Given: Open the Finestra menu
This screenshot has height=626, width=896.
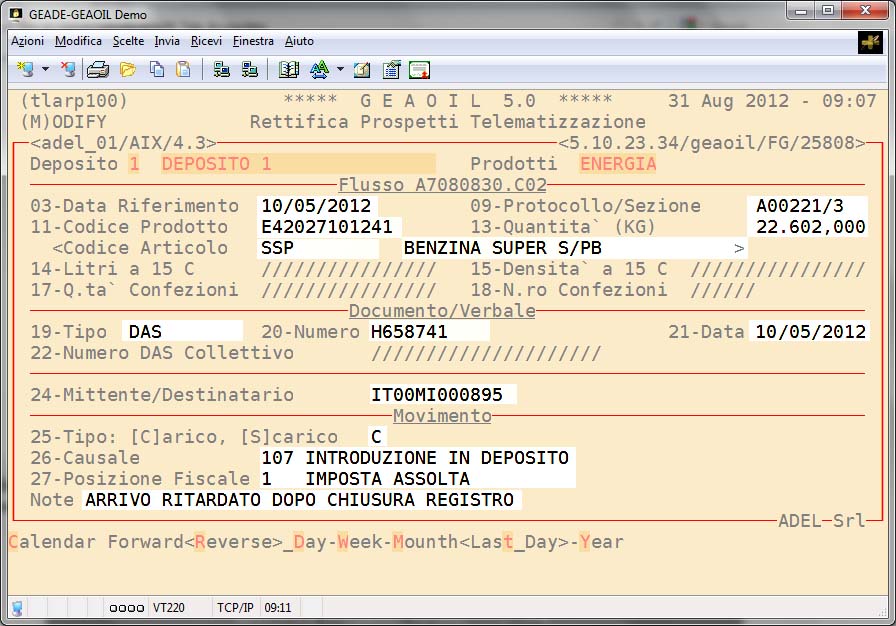Looking at the screenshot, I should tap(253, 41).
